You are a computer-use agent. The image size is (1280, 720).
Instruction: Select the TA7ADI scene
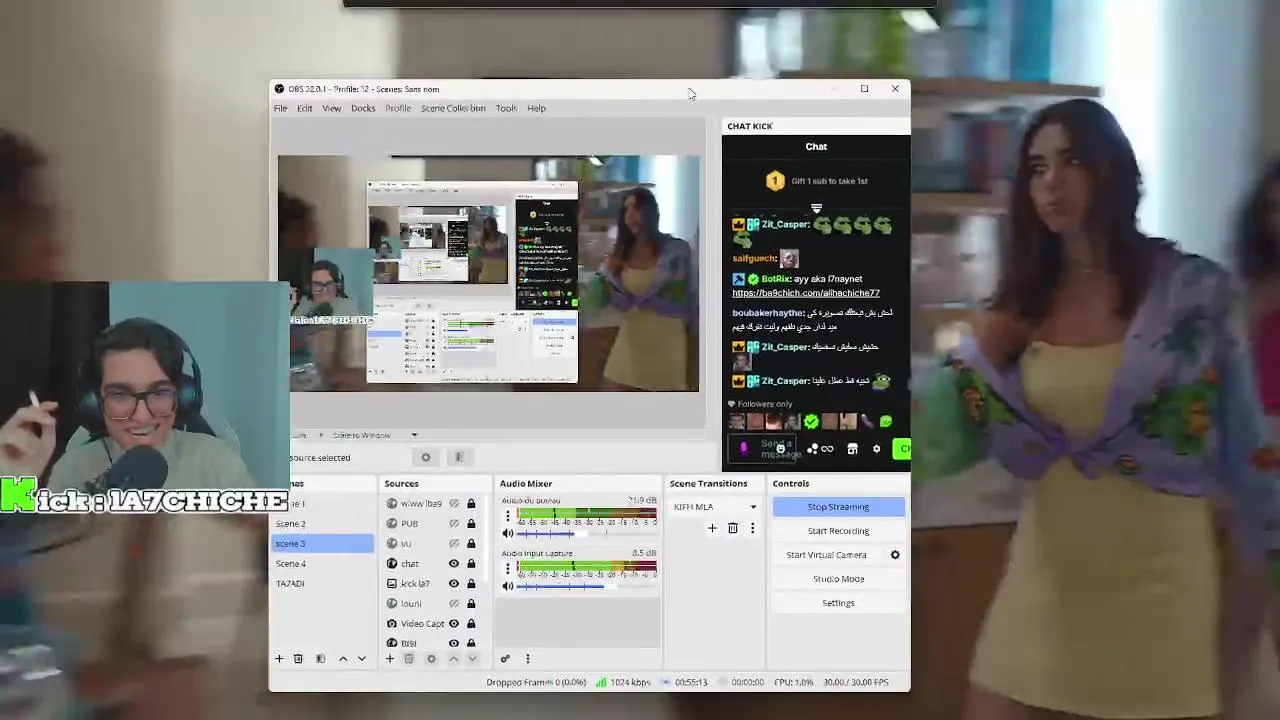pyautogui.click(x=322, y=583)
